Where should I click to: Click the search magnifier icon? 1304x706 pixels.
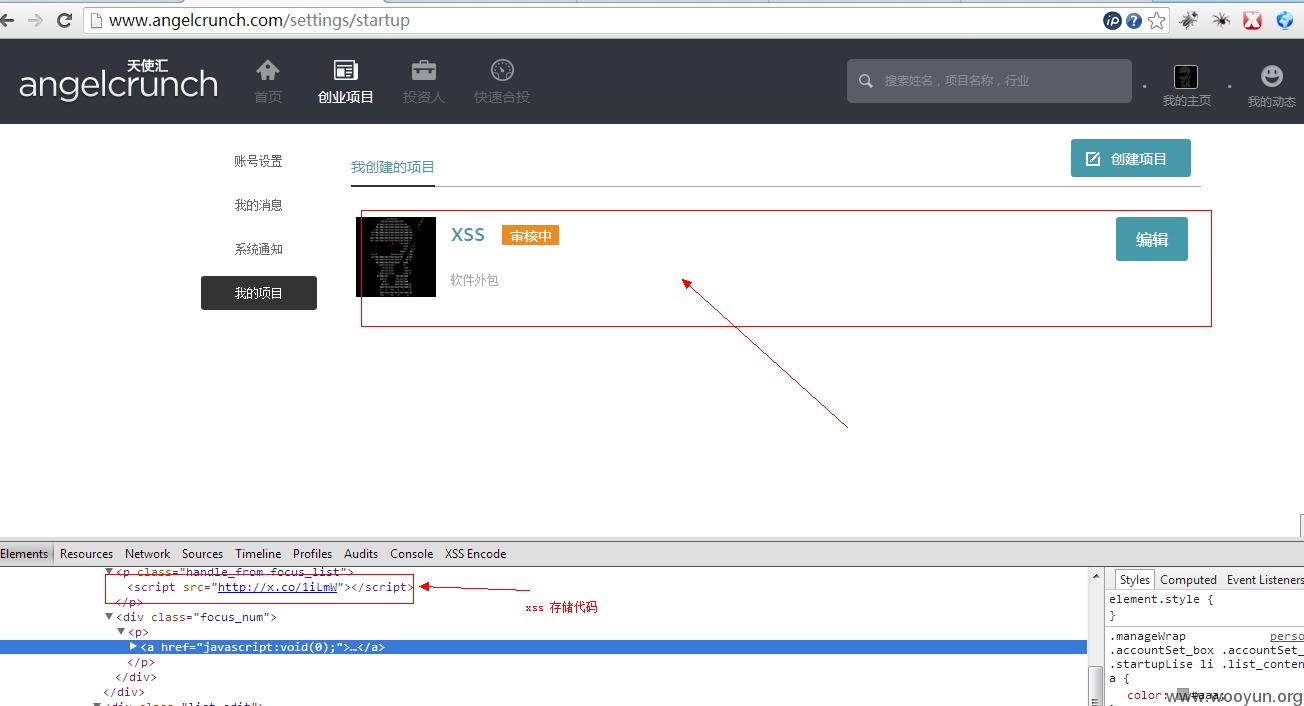click(867, 81)
